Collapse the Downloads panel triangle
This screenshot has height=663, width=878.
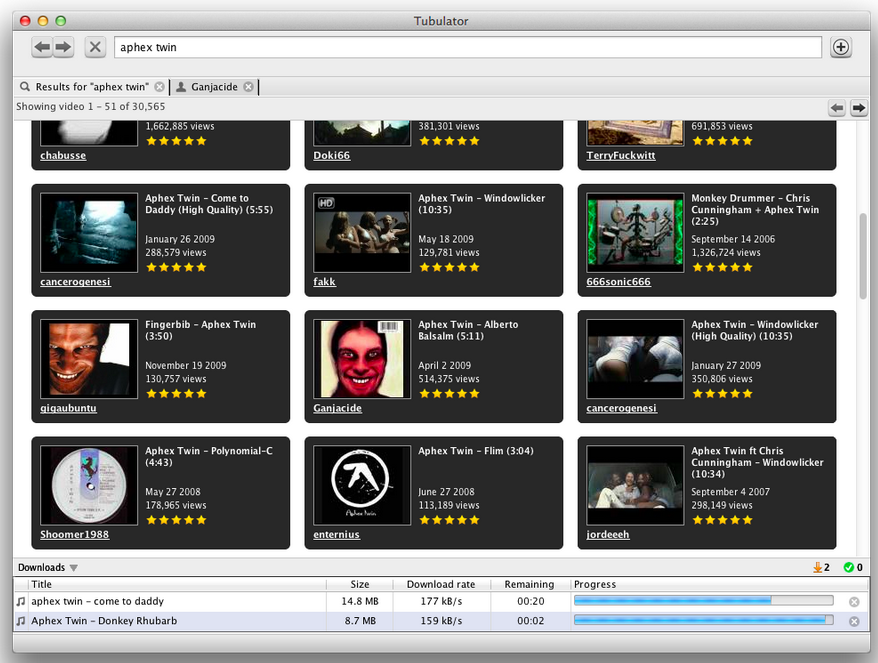73,568
